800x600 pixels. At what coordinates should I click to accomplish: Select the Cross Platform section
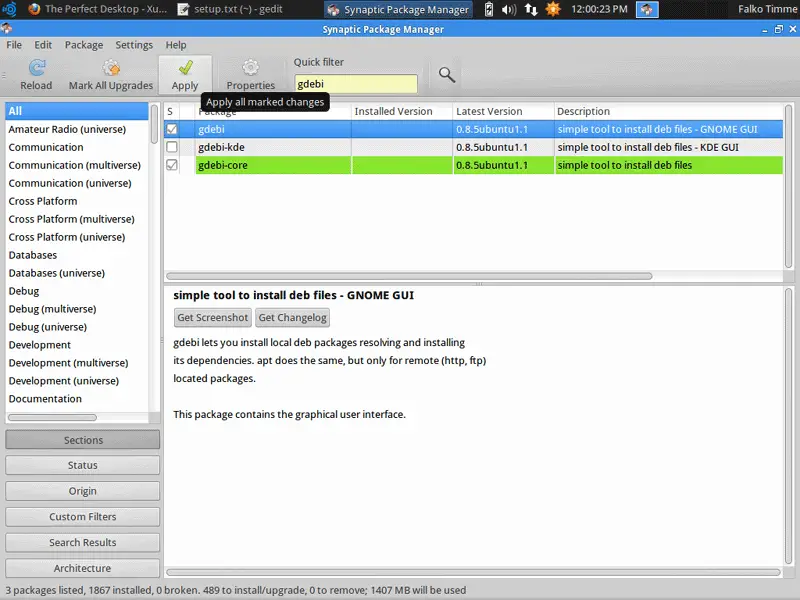[77, 201]
